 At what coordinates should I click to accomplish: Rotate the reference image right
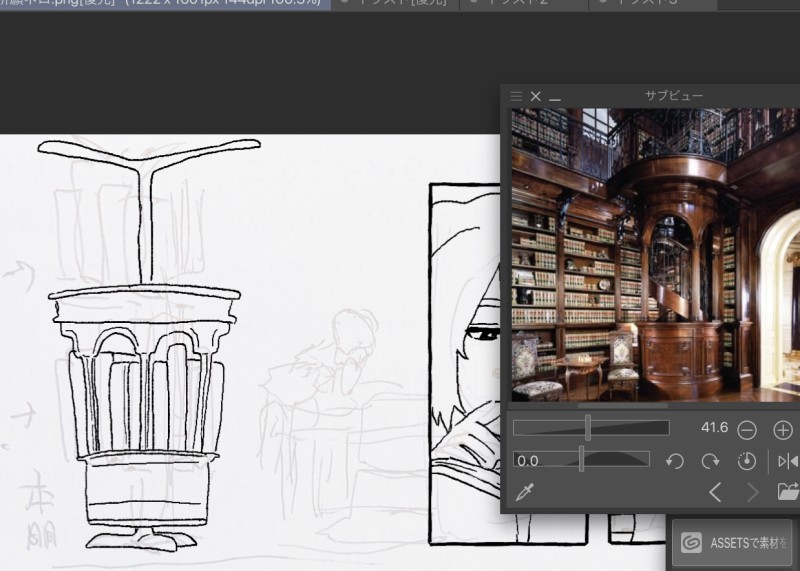(710, 461)
